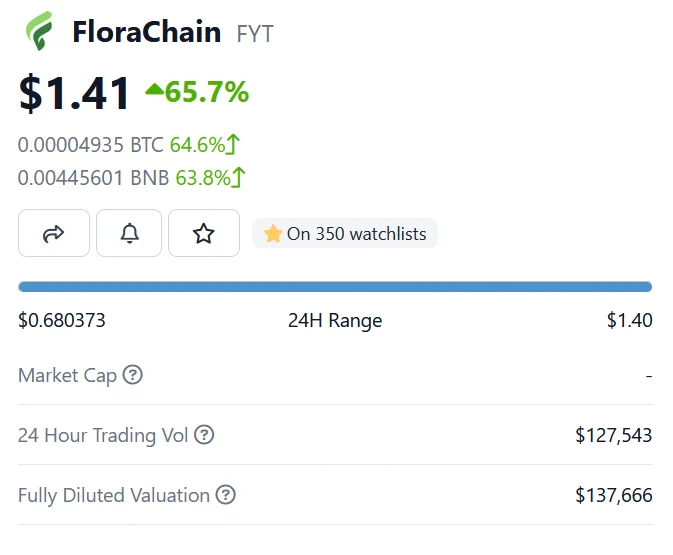
Task: Select the 0.00004935 BTC price text
Action: 91,145
